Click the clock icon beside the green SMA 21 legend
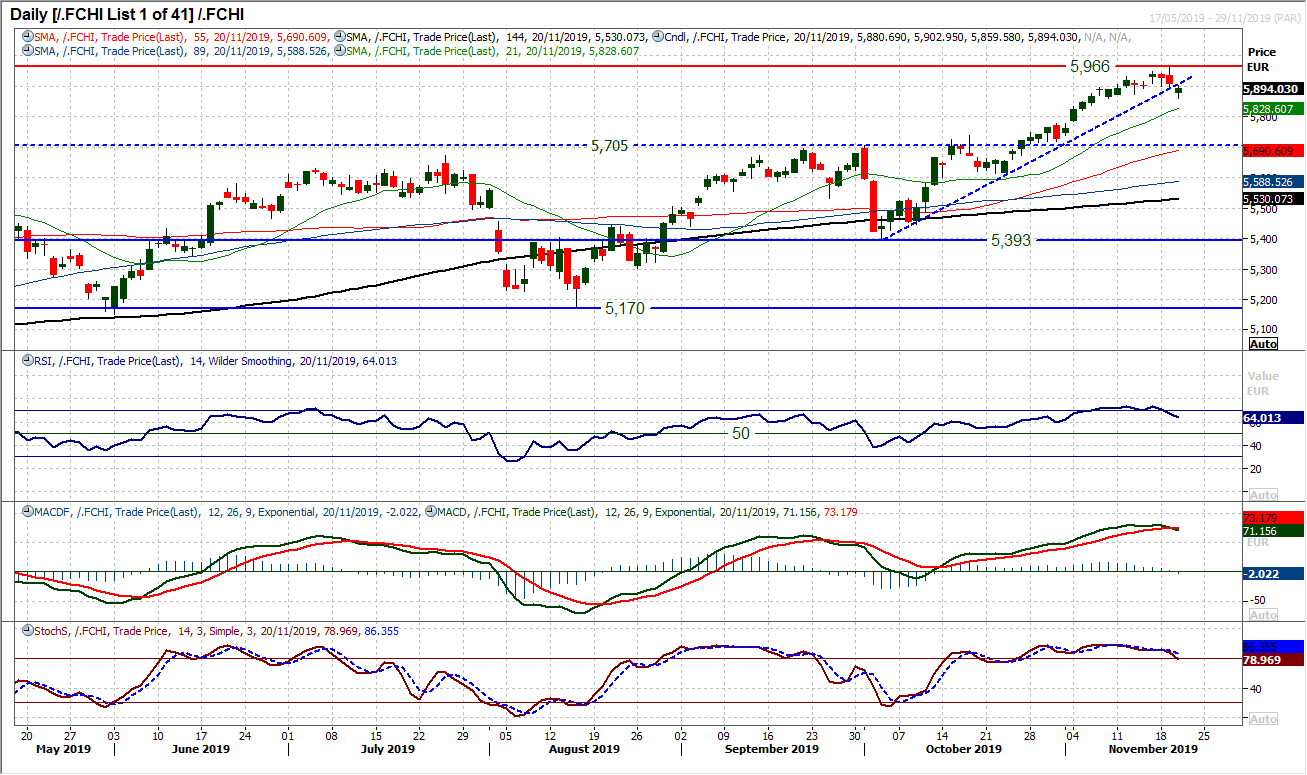The image size is (1307, 775). coord(341,49)
